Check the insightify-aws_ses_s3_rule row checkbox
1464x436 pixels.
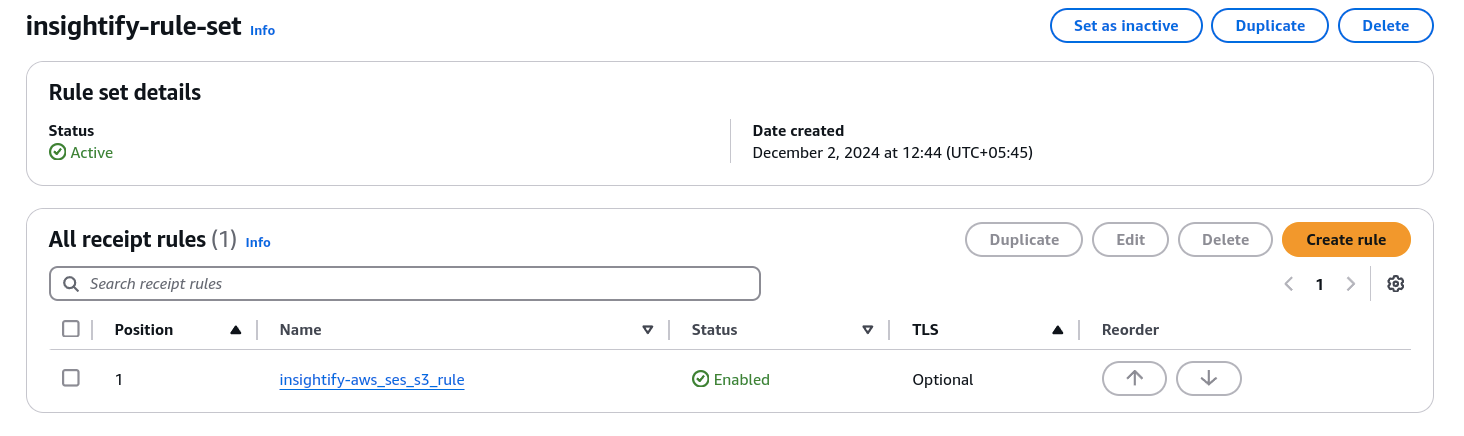(x=71, y=378)
